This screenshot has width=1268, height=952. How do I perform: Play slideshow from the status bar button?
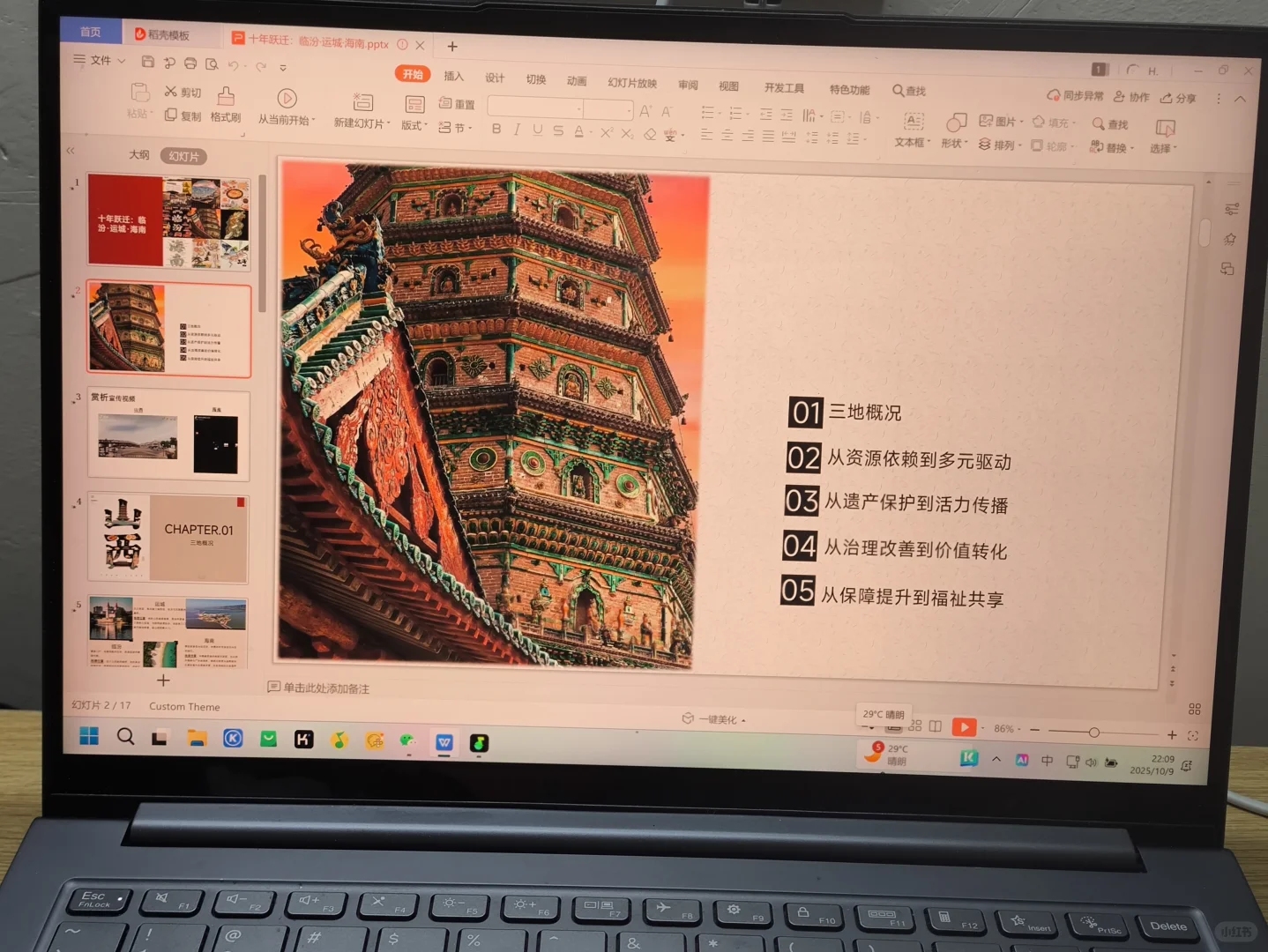964,727
